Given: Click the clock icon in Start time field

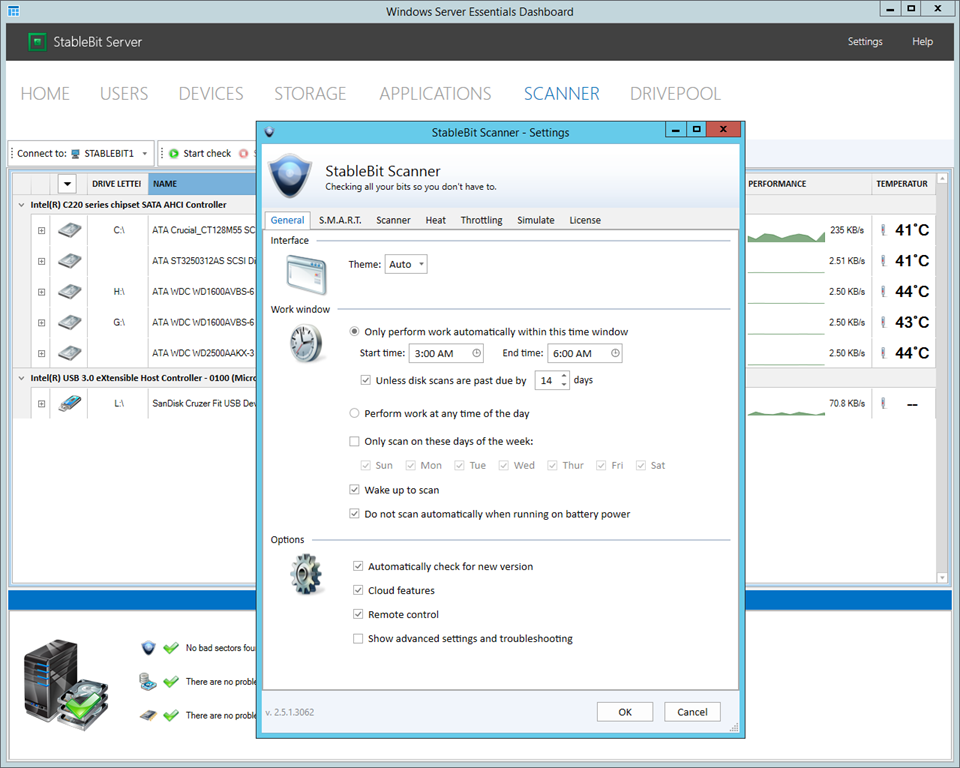Looking at the screenshot, I should pyautogui.click(x=476, y=353).
